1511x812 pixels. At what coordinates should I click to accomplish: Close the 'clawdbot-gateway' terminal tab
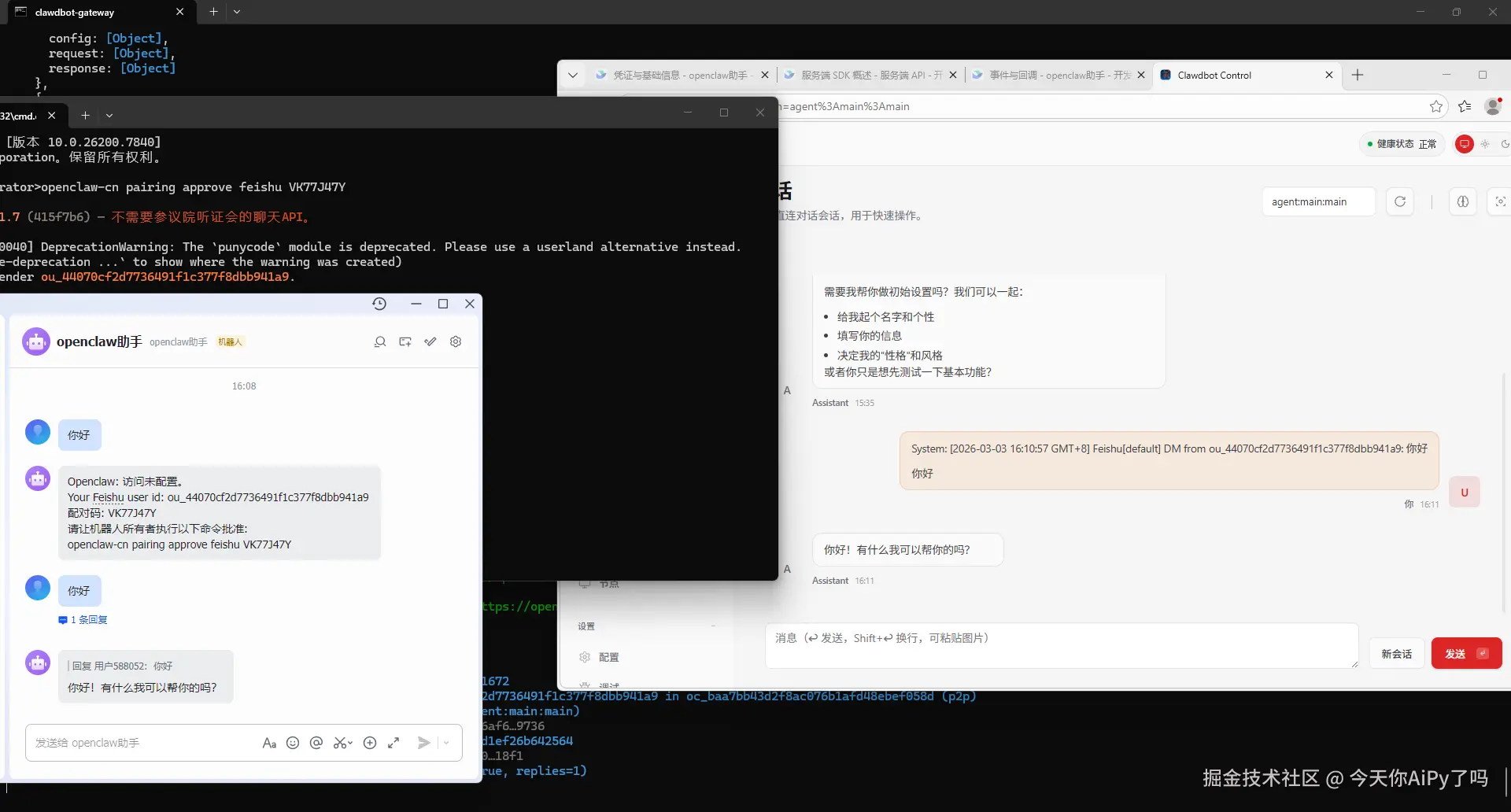[179, 12]
